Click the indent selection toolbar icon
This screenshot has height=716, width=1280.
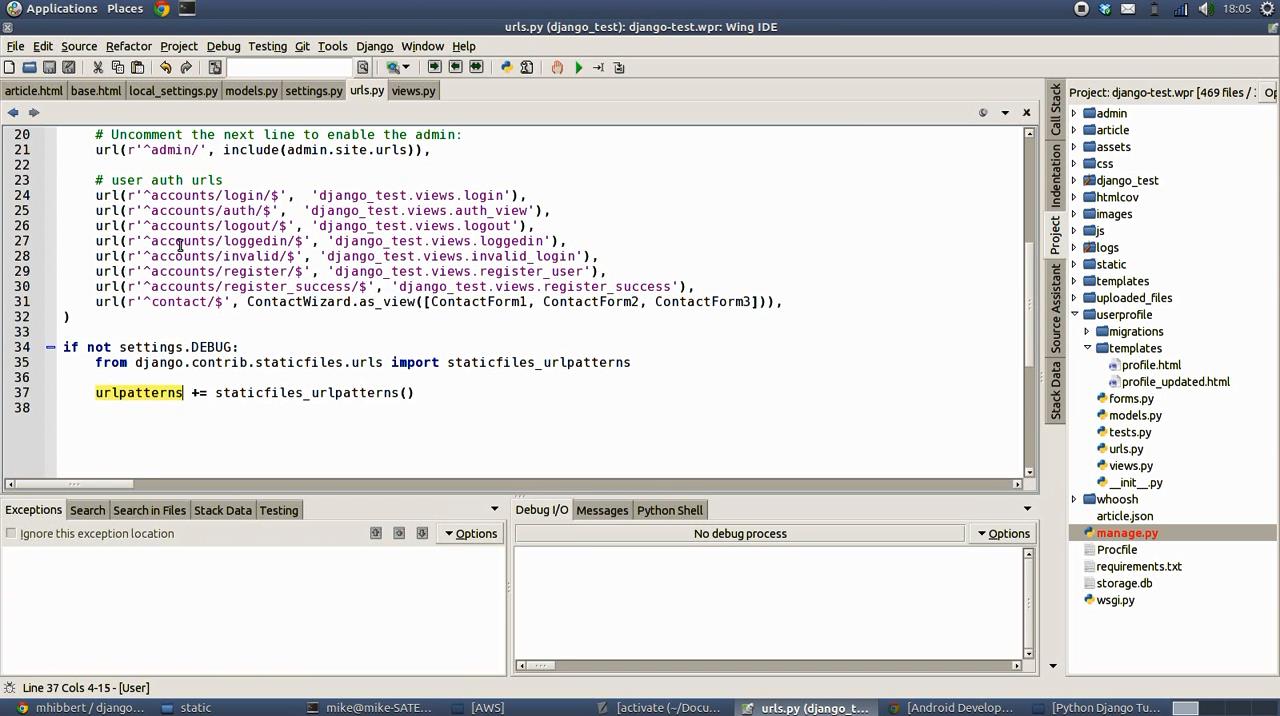(x=434, y=67)
